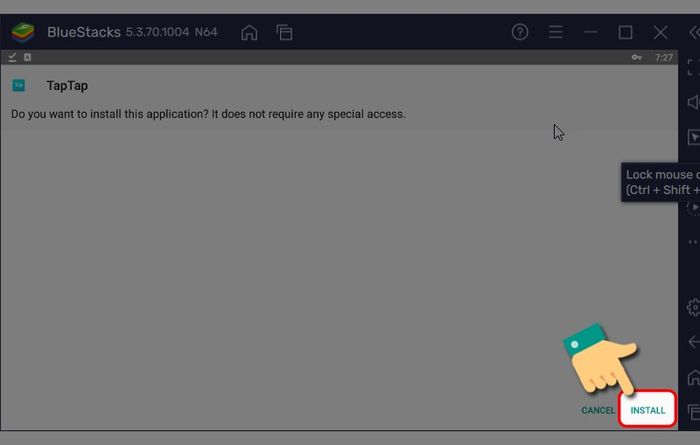Close the BlueStacks window

click(660, 32)
